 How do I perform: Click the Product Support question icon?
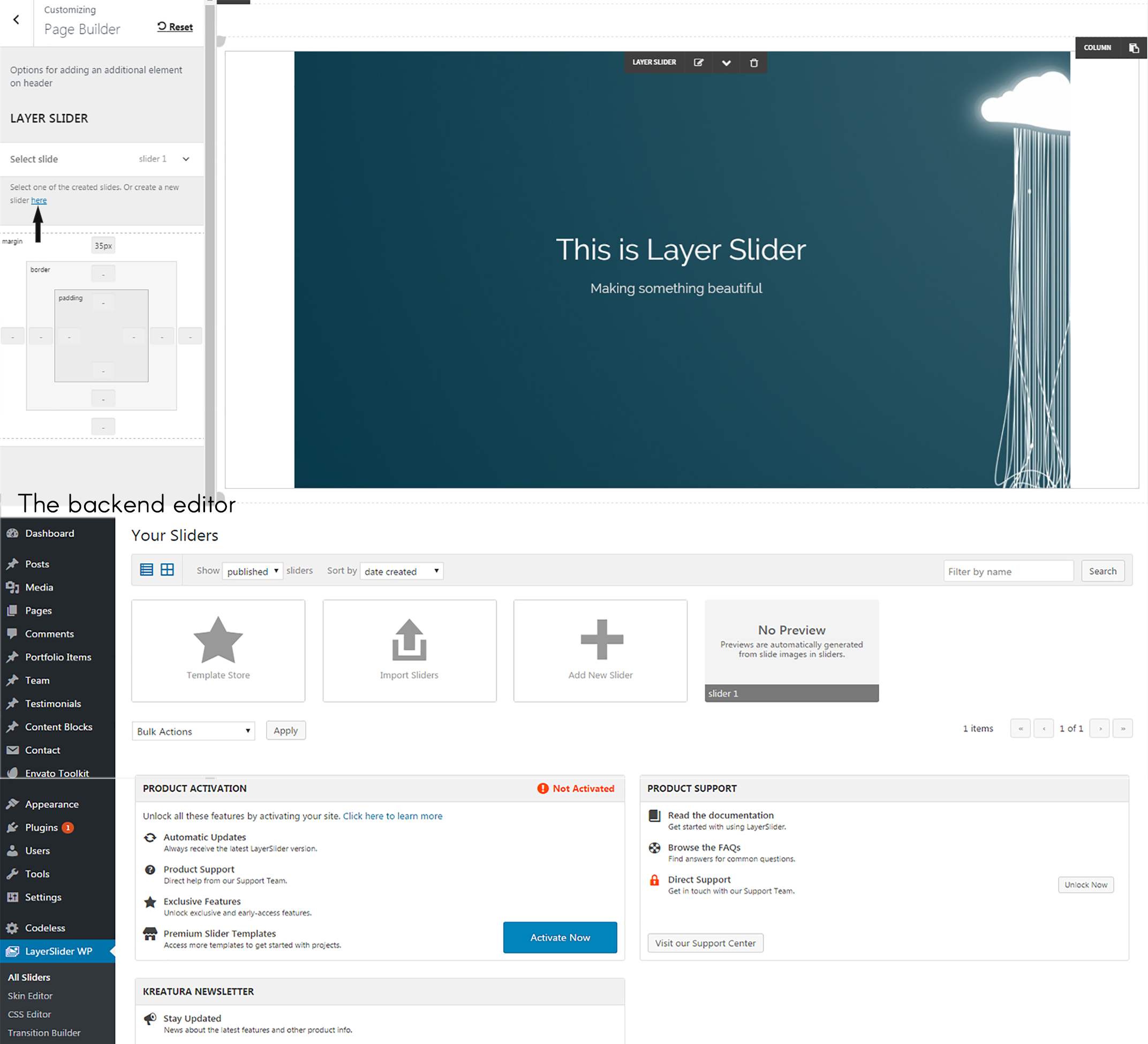point(150,870)
